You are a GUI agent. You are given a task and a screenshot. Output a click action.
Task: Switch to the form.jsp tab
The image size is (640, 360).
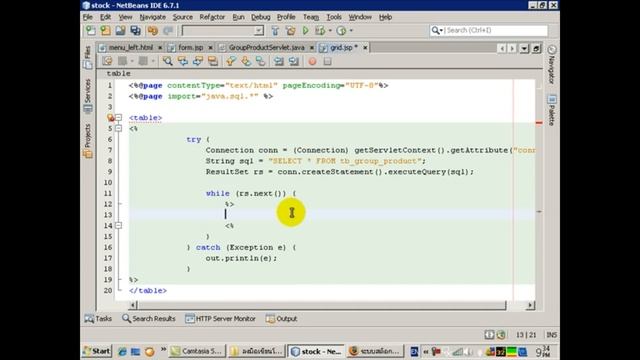click(191, 48)
